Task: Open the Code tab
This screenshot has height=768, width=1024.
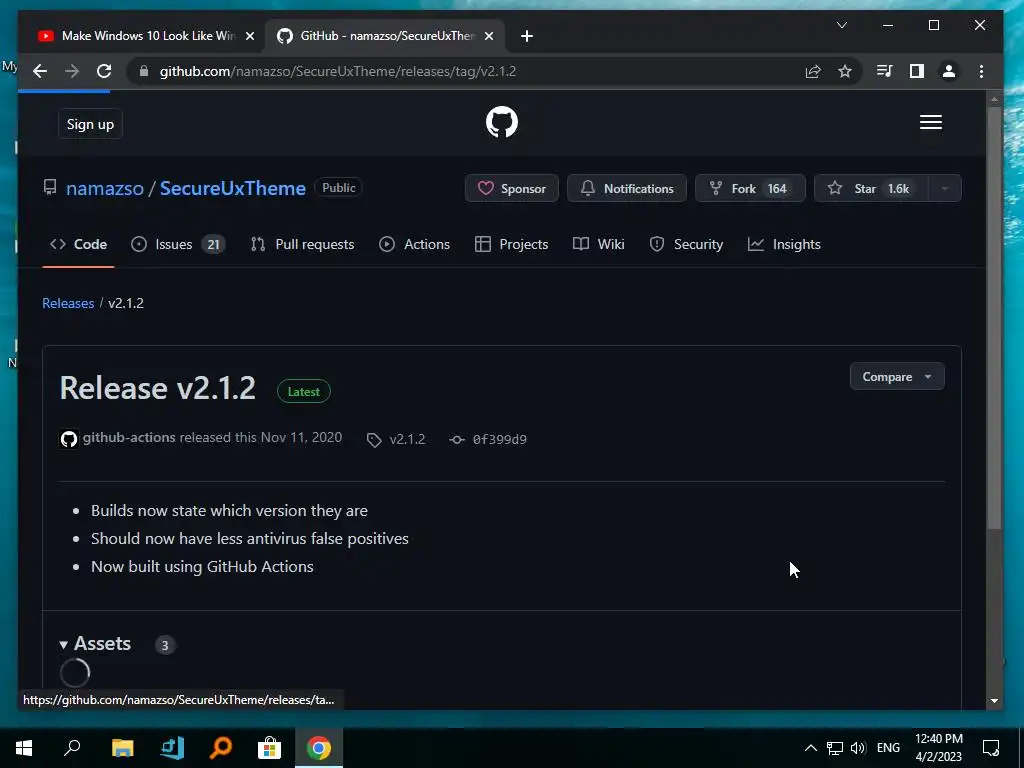Action: click(x=78, y=244)
